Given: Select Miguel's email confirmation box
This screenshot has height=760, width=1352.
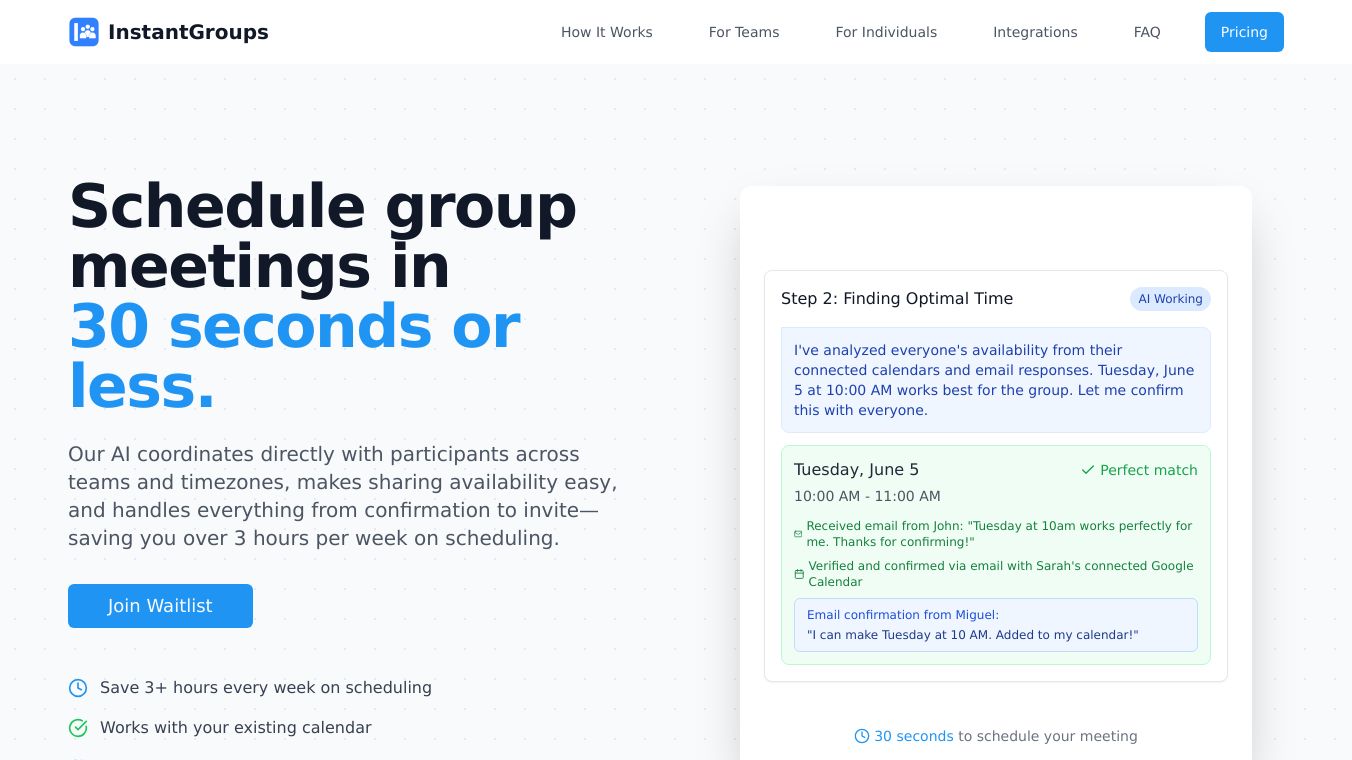Looking at the screenshot, I should click(x=995, y=625).
